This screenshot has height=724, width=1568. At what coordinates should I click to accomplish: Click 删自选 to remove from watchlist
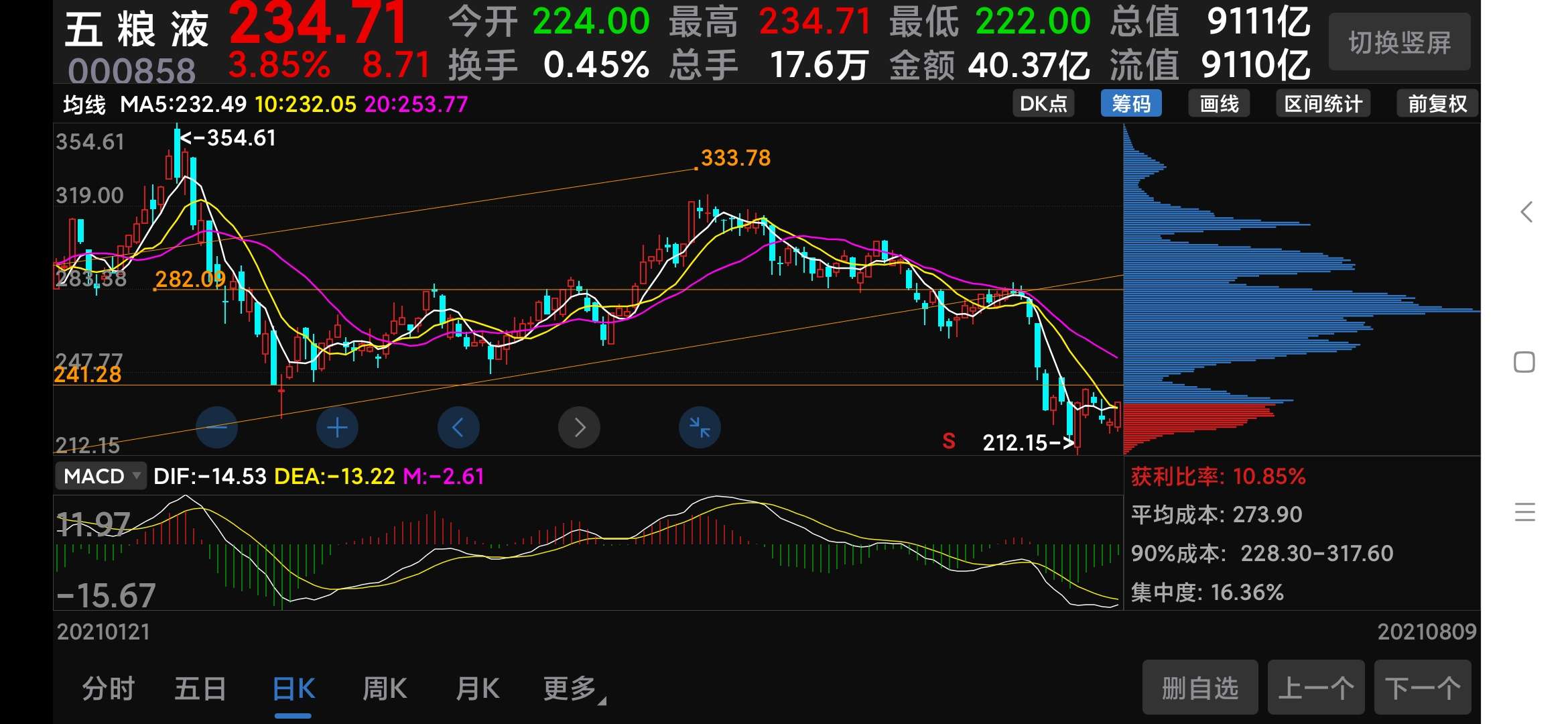point(1200,687)
